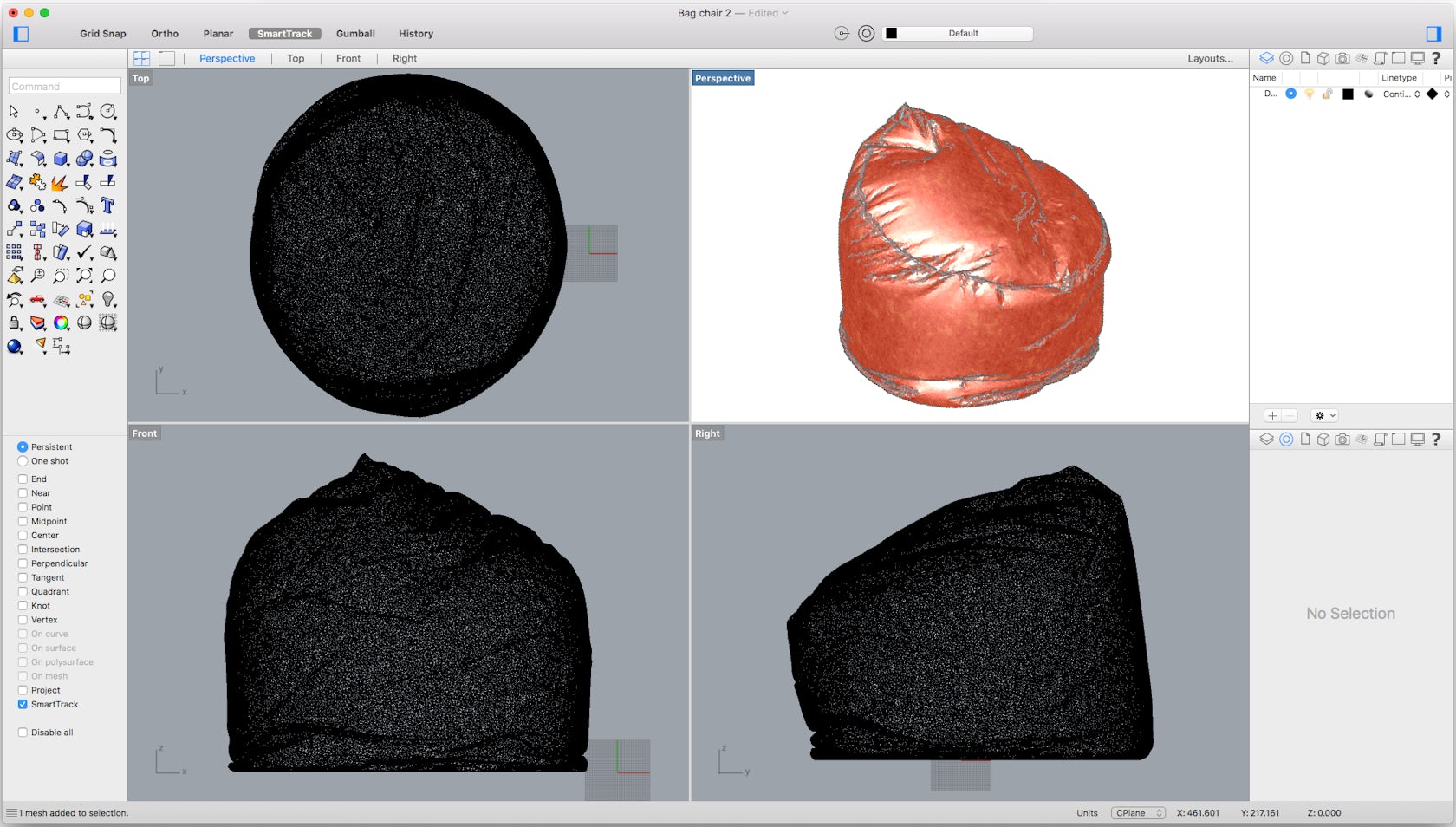Click the red car icon
The image size is (1456, 827).
click(37, 300)
